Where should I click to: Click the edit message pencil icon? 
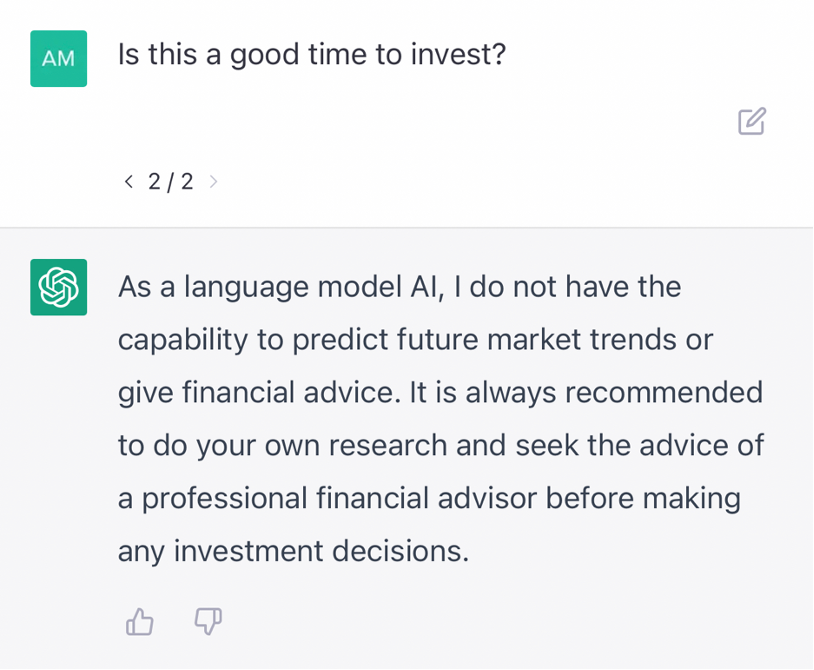click(752, 121)
